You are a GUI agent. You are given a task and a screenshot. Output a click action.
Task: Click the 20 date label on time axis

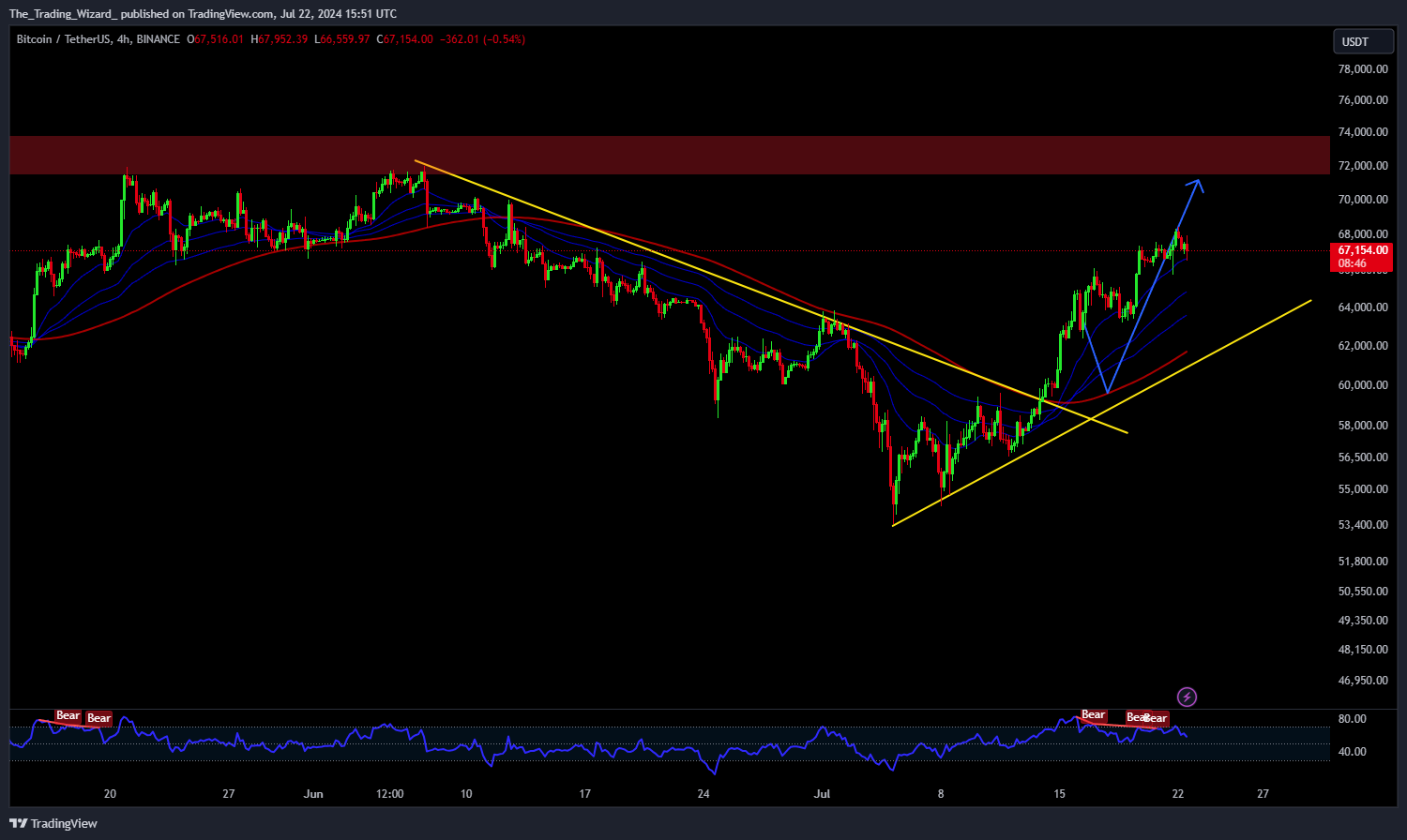pyautogui.click(x=110, y=794)
